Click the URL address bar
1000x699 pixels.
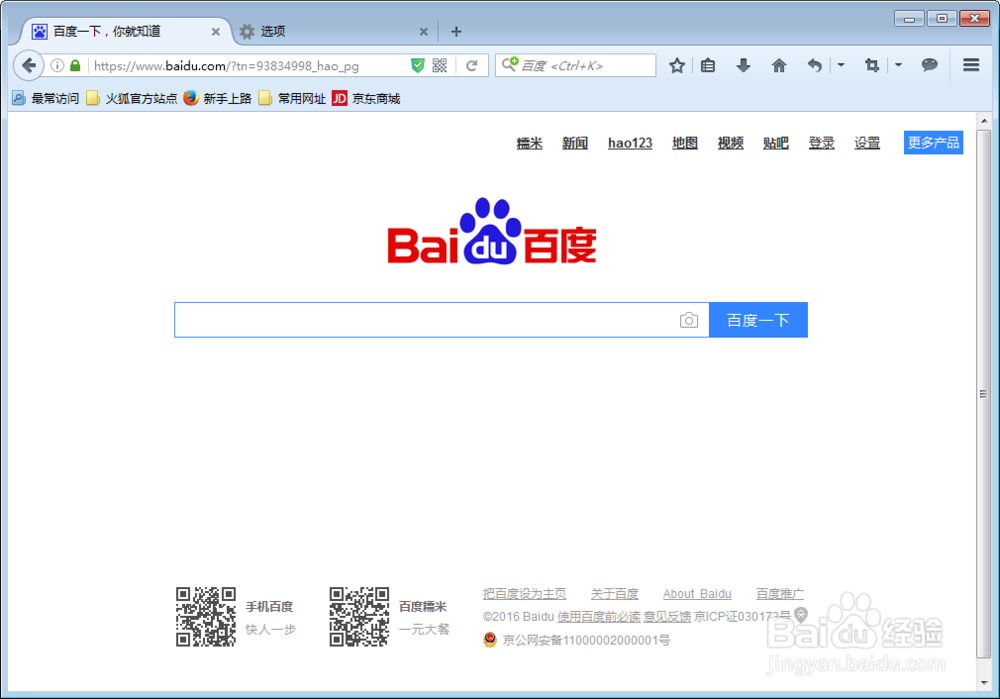click(x=249, y=66)
